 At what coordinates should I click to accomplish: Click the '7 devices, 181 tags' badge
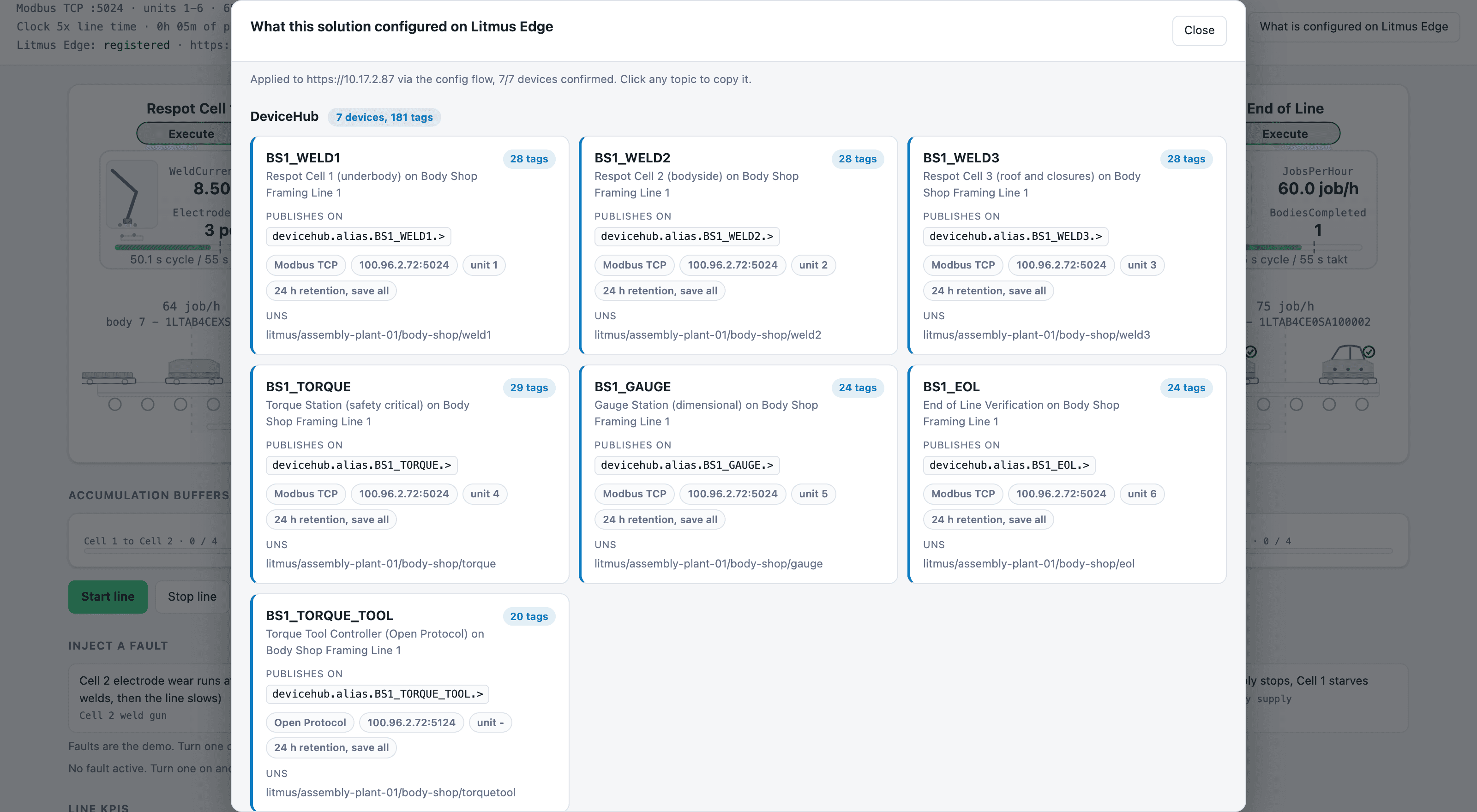point(384,117)
